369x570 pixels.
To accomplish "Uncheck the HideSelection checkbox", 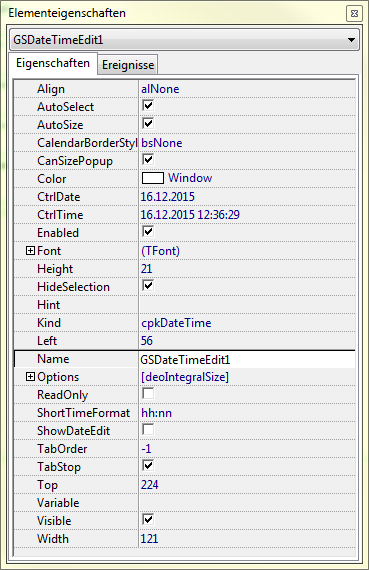I will (148, 285).
